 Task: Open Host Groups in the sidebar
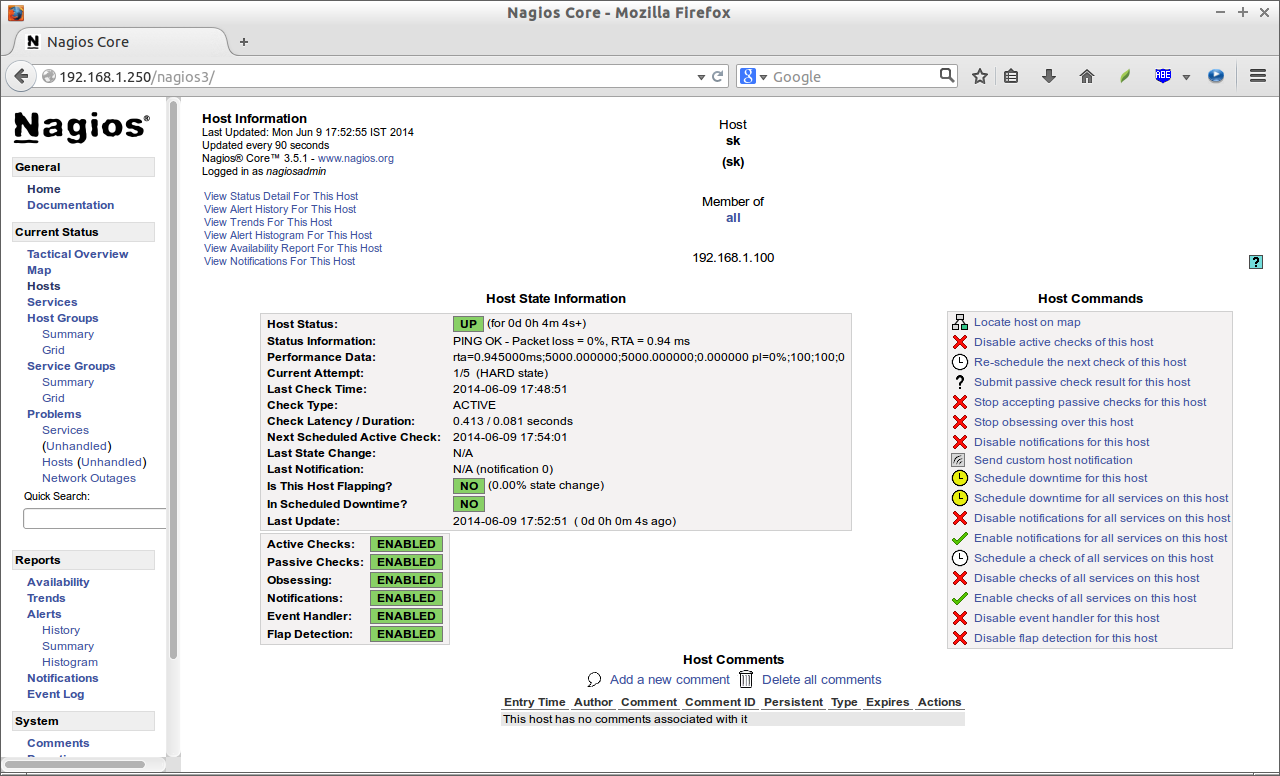tap(63, 318)
